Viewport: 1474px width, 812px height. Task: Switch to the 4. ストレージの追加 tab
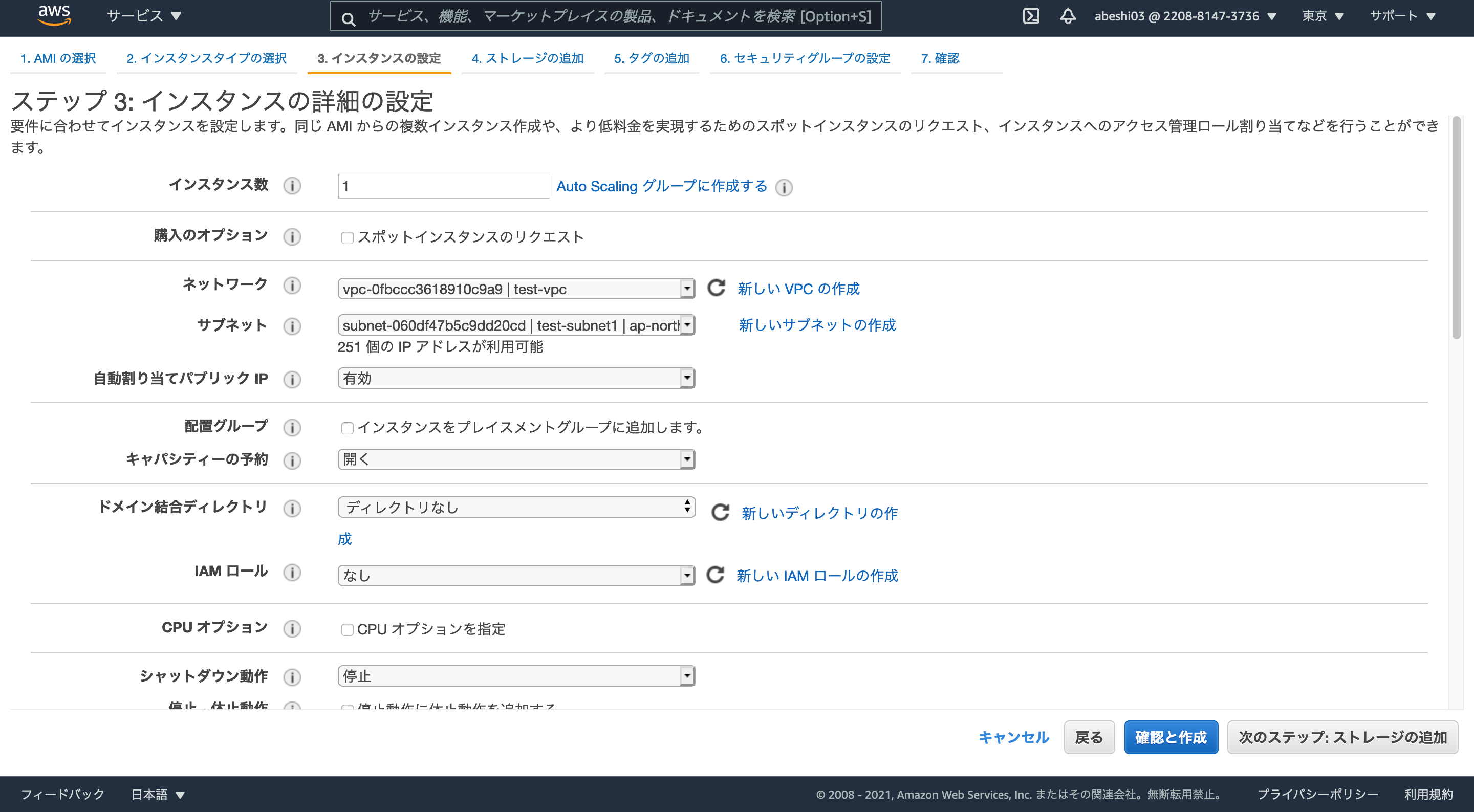coord(528,58)
